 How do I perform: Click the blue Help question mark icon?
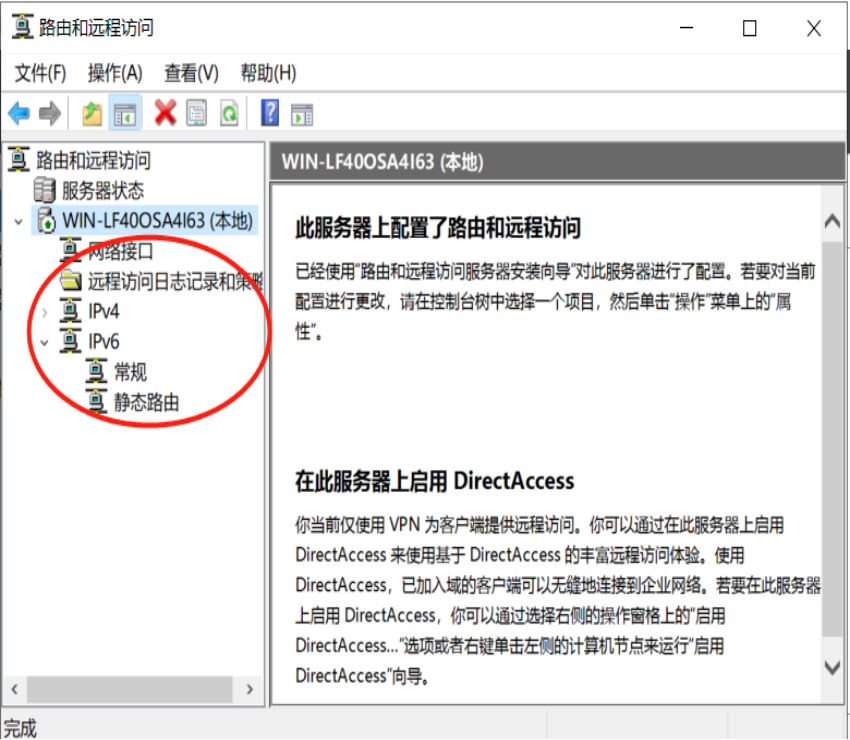(x=270, y=113)
